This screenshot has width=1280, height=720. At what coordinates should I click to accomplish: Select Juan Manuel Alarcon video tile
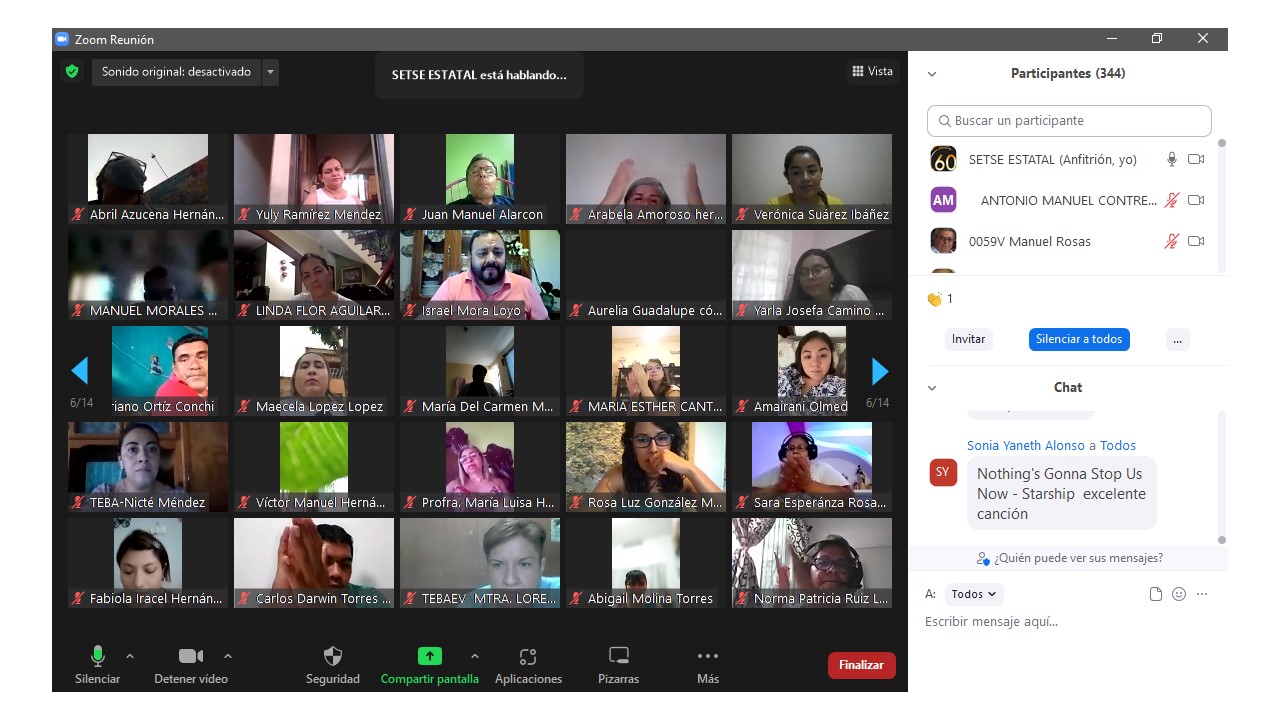(x=480, y=179)
